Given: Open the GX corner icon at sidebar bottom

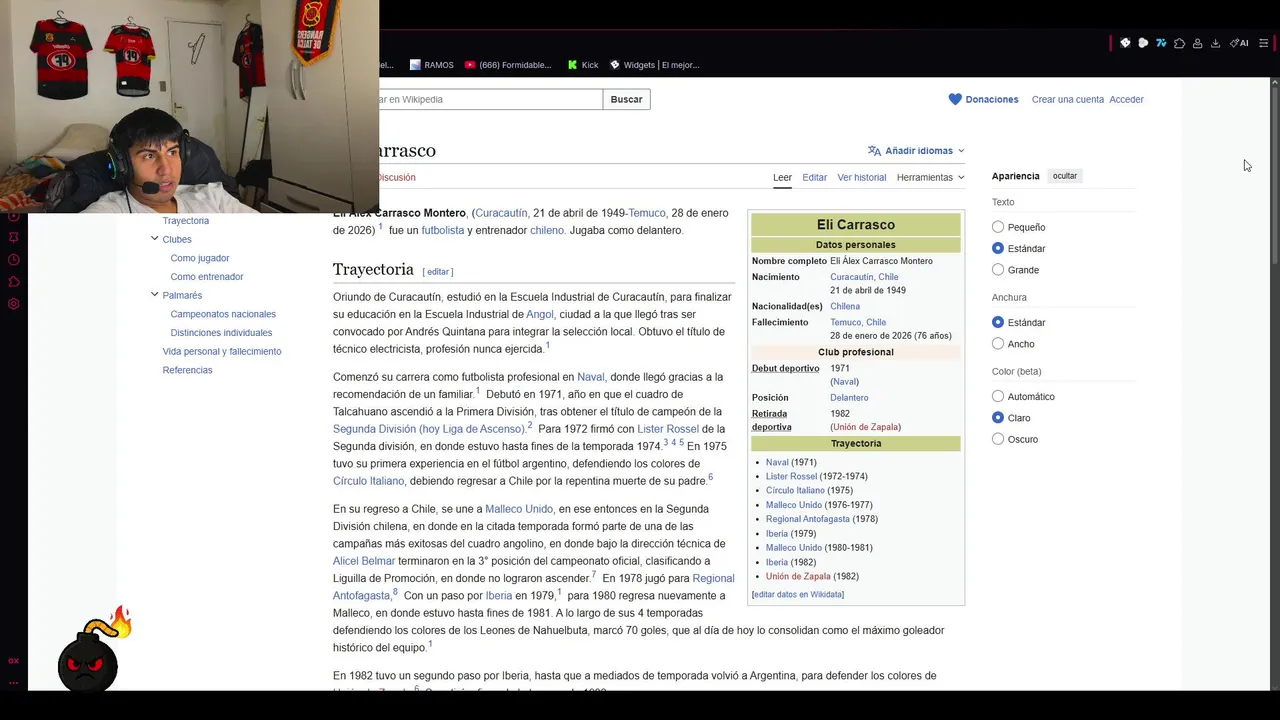Looking at the screenshot, I should 14,660.
